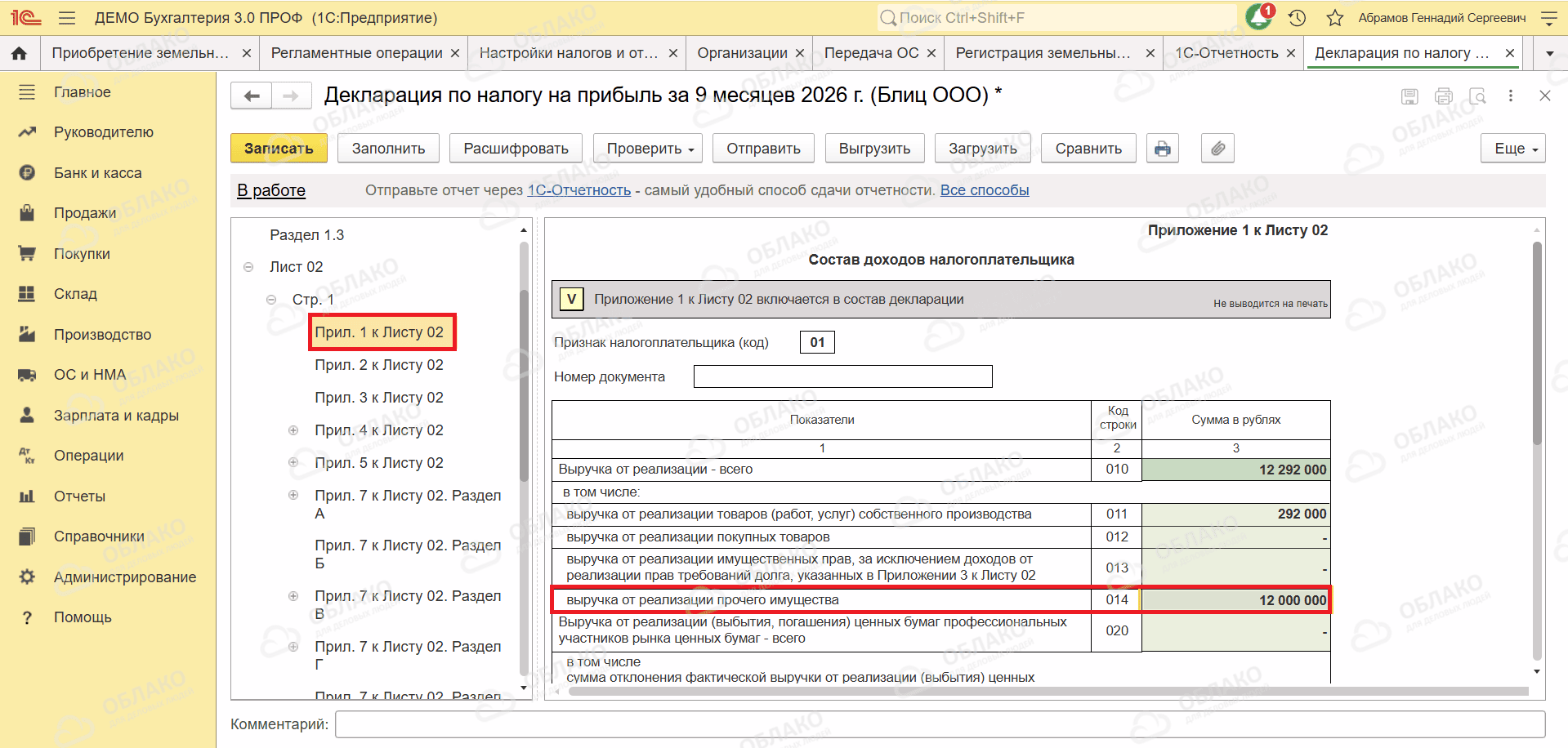Select Прил. 2 к Листу 02 item
This screenshot has width=1568, height=748.
[x=379, y=365]
